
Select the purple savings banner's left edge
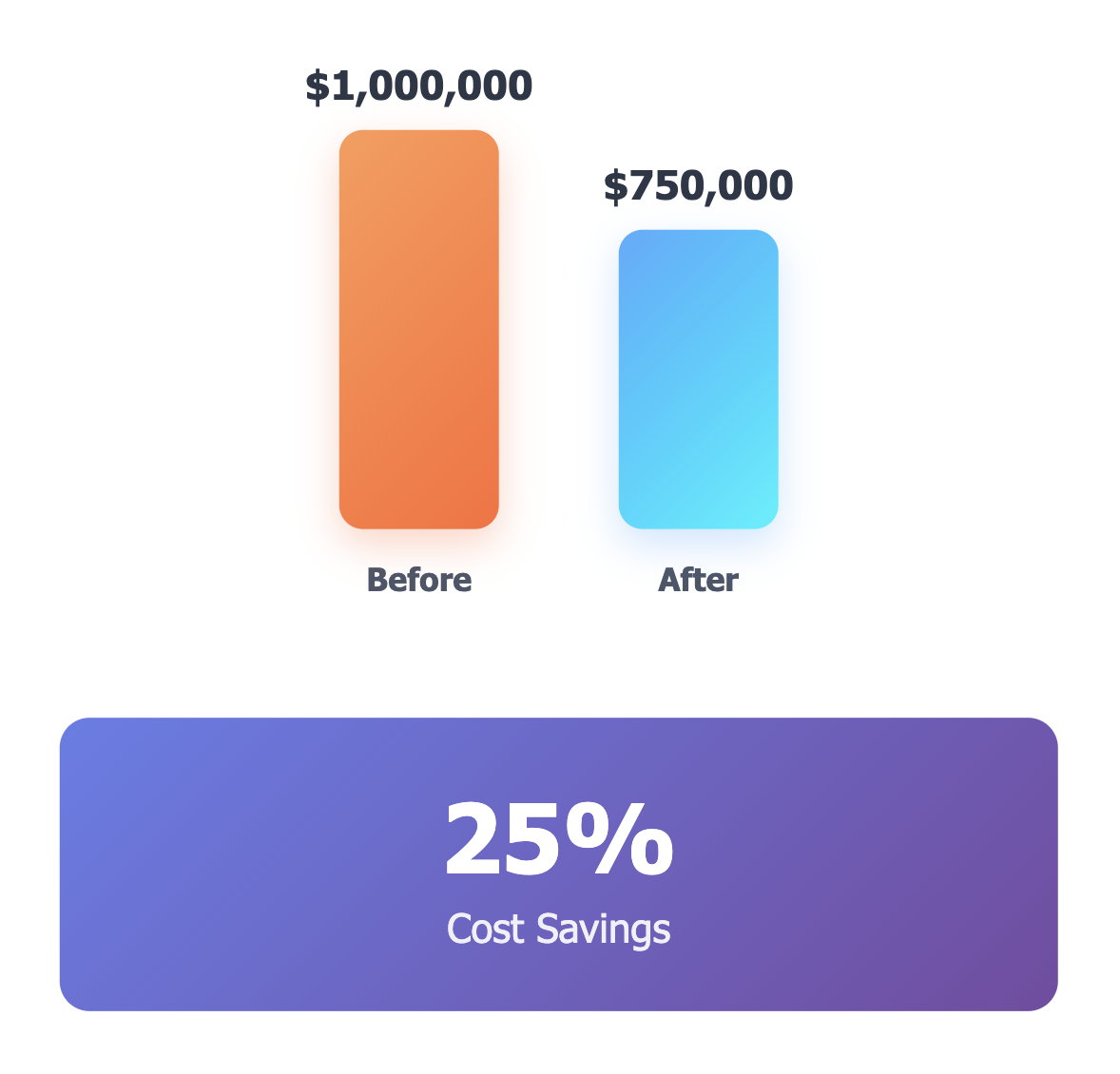[x=63, y=864]
